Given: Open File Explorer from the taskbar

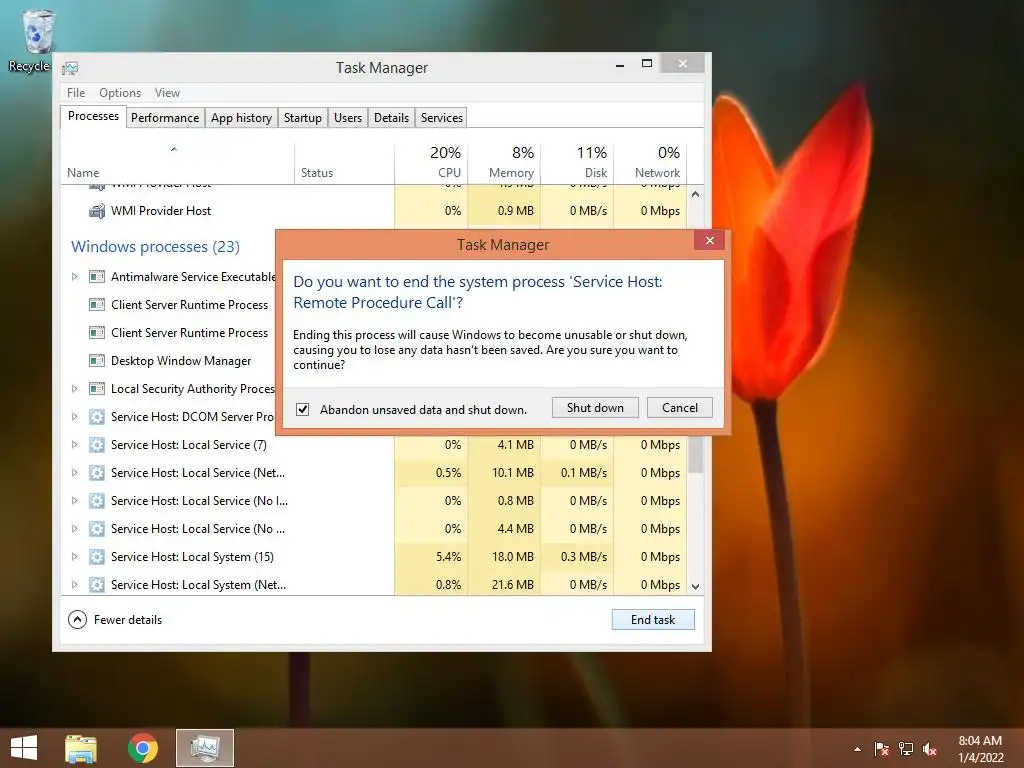Looking at the screenshot, I should click(x=81, y=748).
